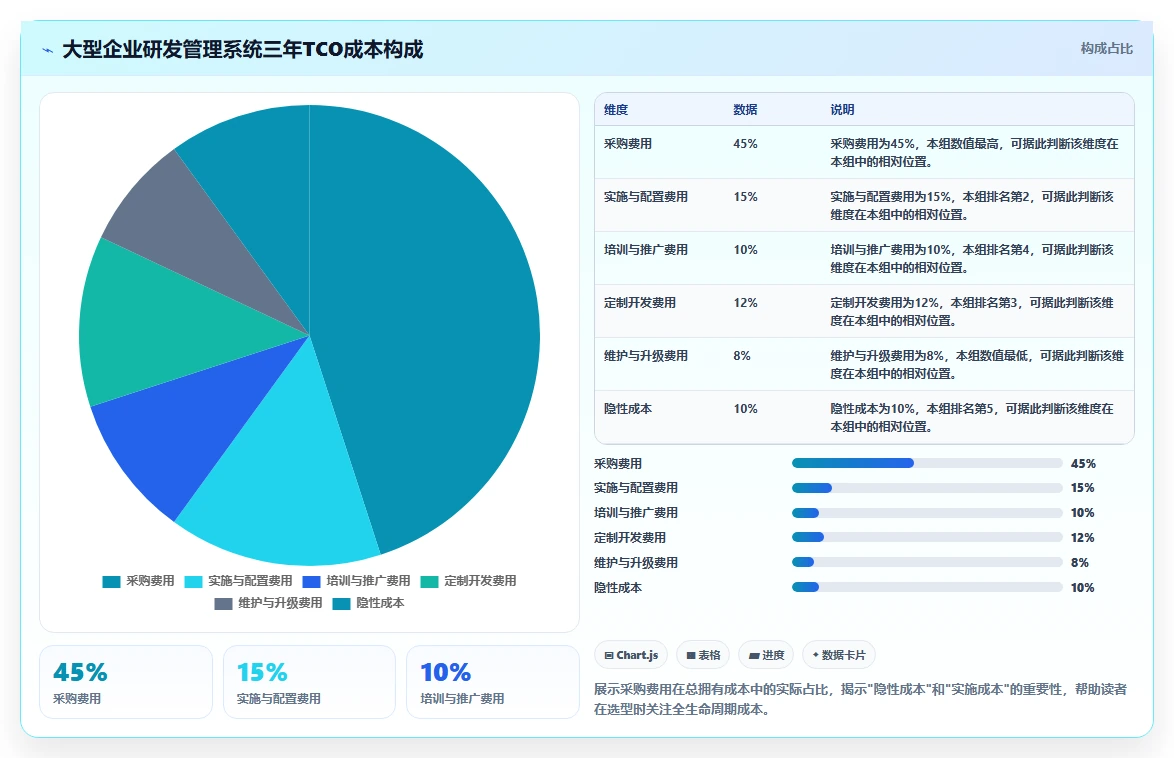Image resolution: width=1174 pixels, height=758 pixels.
Task: Open the 45% 采购费用 data card
Action: click(x=126, y=682)
